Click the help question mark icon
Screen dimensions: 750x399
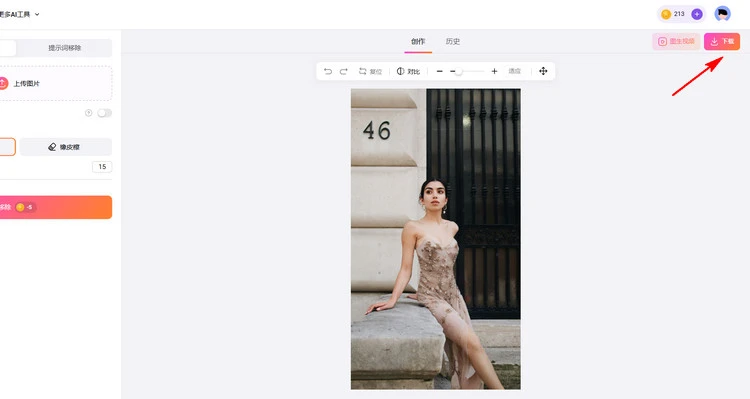tap(88, 113)
